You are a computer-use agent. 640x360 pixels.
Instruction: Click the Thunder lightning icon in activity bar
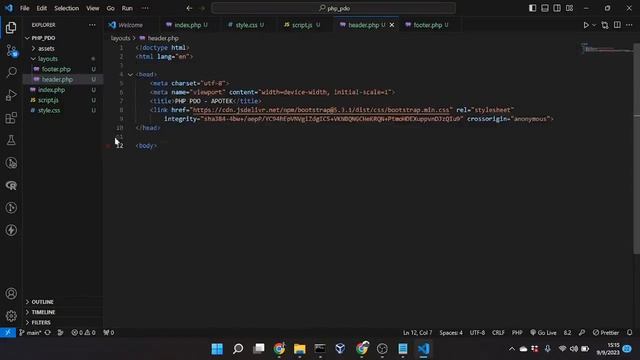[x=11, y=230]
